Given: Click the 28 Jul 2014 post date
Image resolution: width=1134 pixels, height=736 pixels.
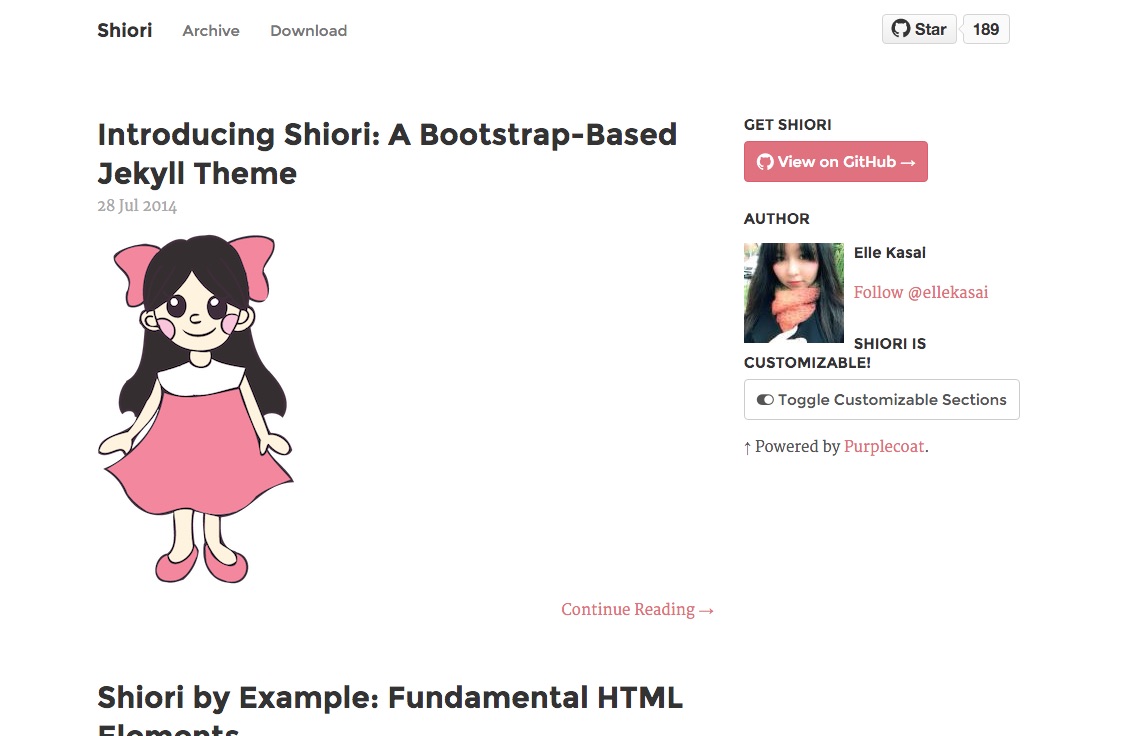Looking at the screenshot, I should click(137, 206).
